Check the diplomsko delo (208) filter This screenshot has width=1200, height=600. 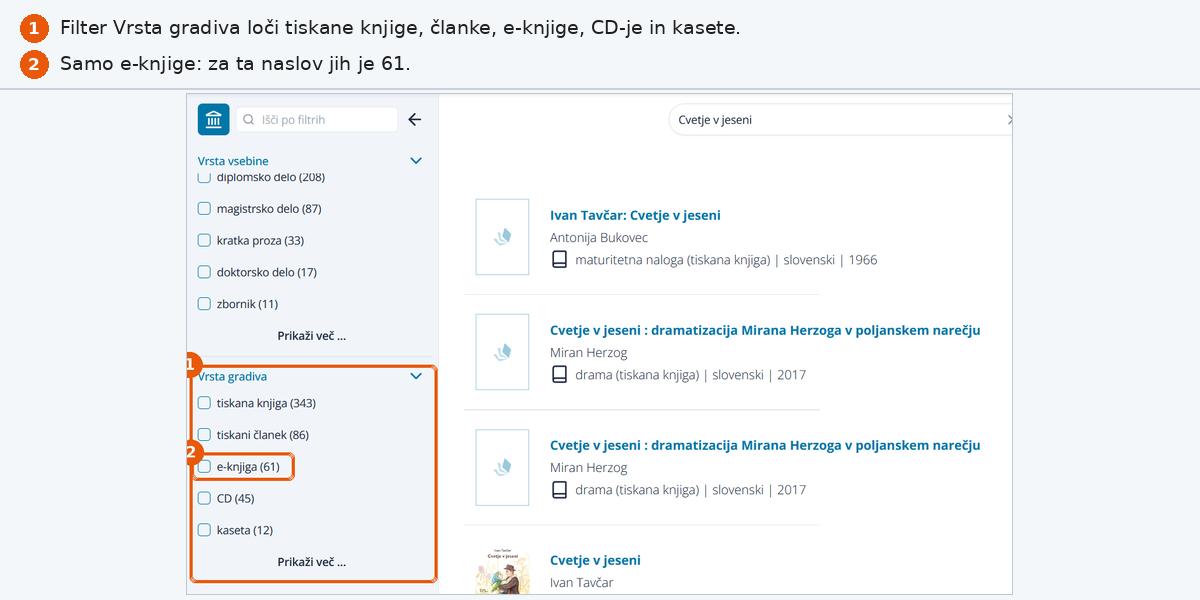click(204, 177)
